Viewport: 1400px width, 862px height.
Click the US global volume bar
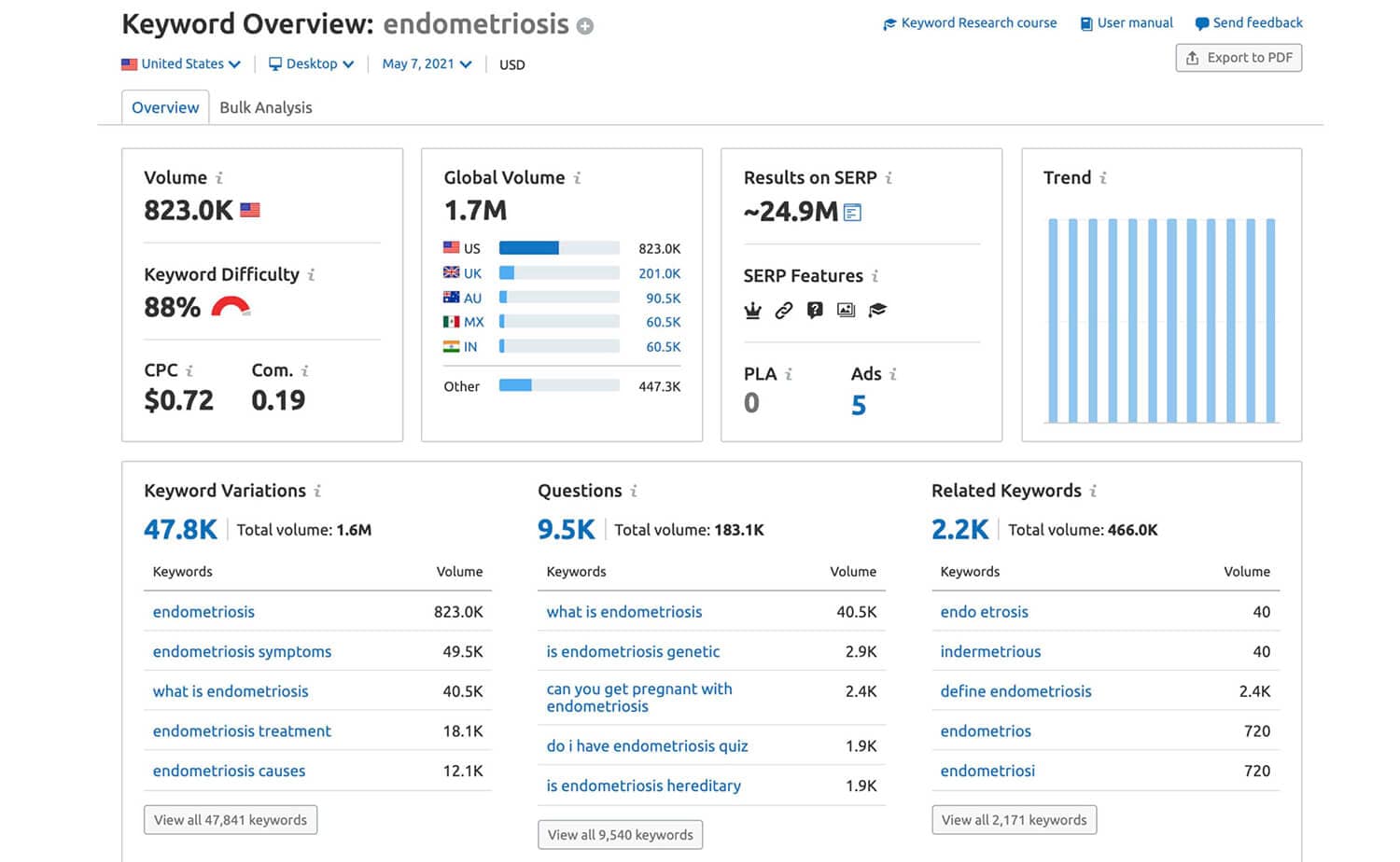559,248
